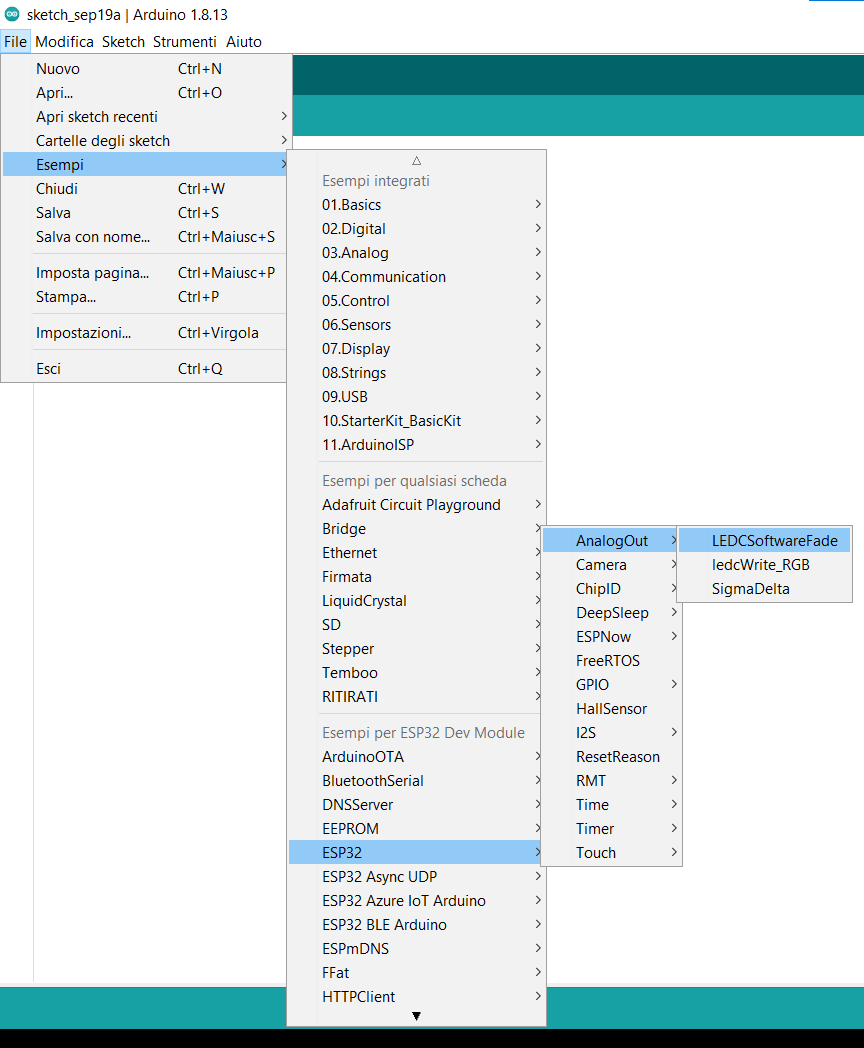Open FFat examples submenu

pyautogui.click(x=416, y=973)
